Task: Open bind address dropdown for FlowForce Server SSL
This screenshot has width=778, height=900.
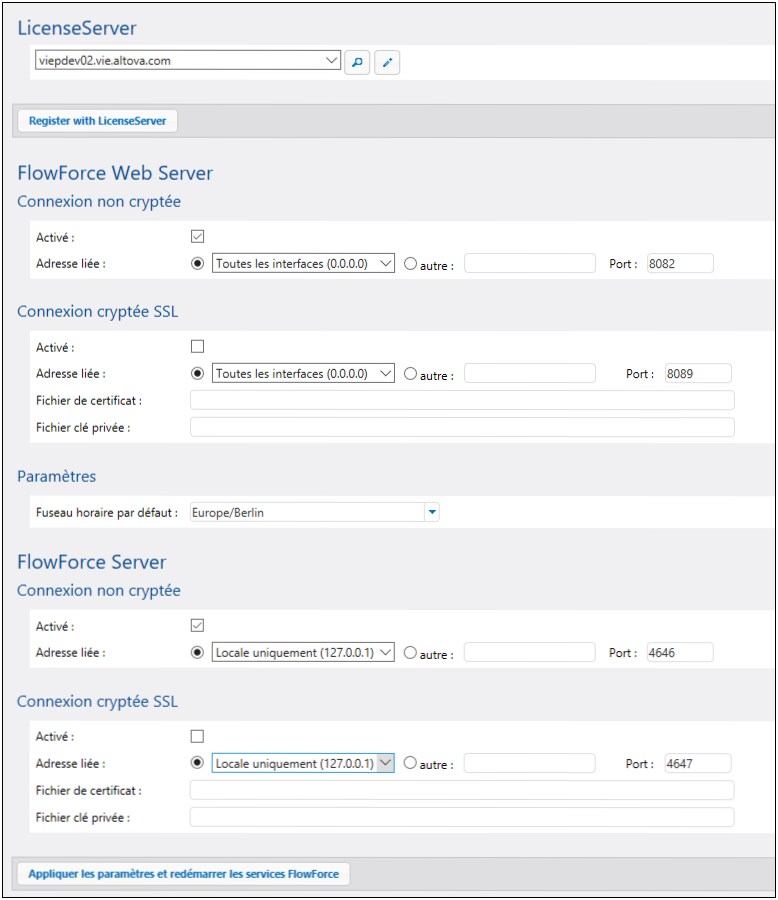Action: click(x=303, y=763)
